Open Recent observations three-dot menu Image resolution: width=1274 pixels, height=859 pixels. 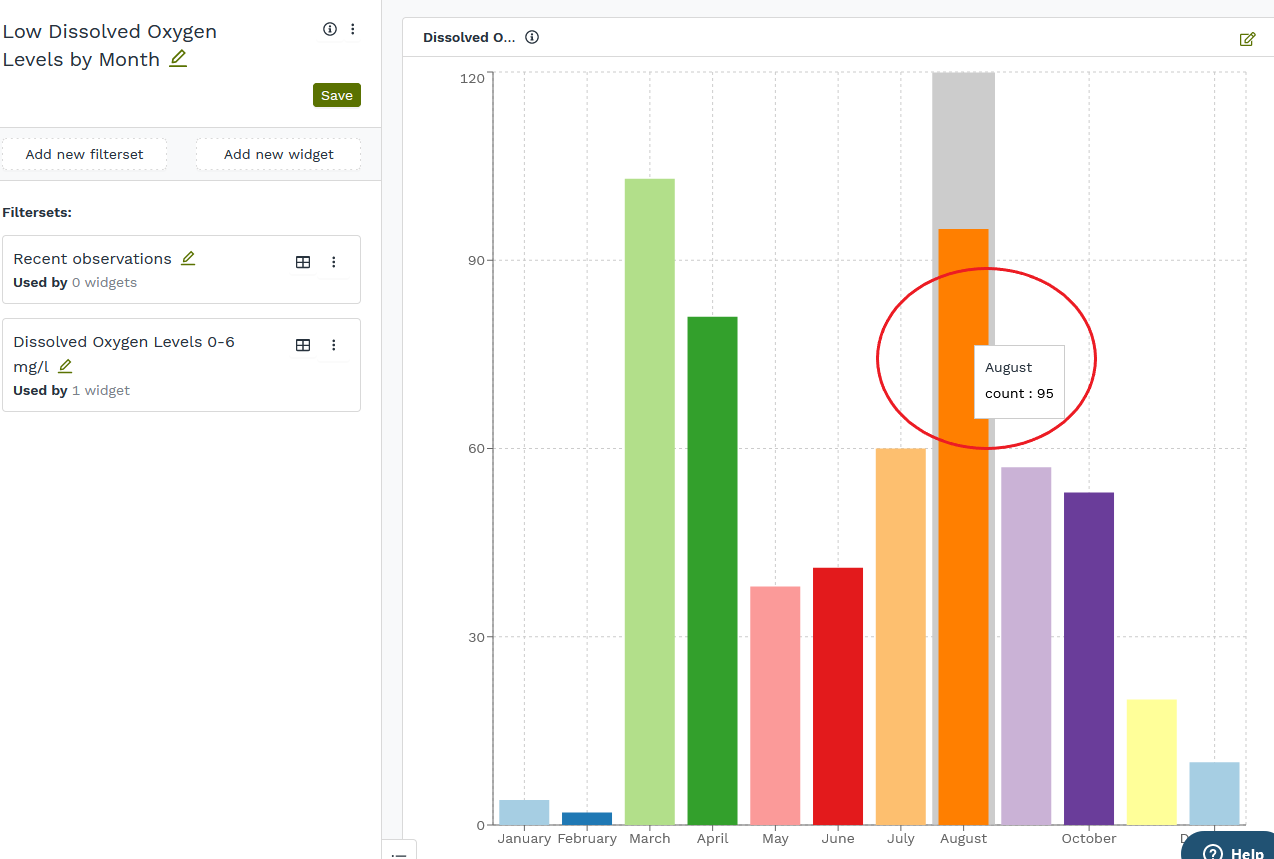[x=334, y=262]
